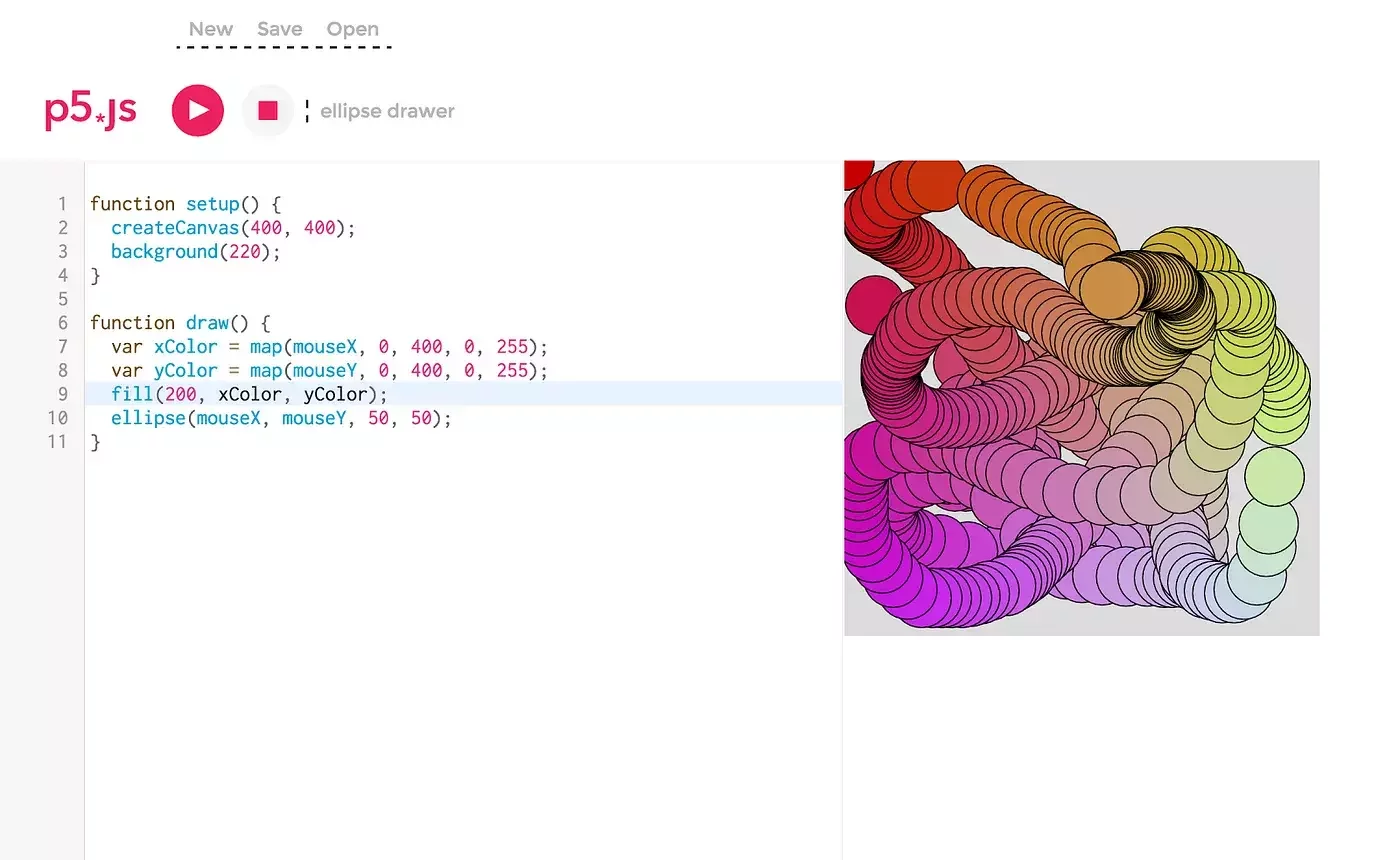Screen dimensions: 1400x860
Task: Edit the sketch name 'ellipse drawer'
Action: (x=387, y=111)
